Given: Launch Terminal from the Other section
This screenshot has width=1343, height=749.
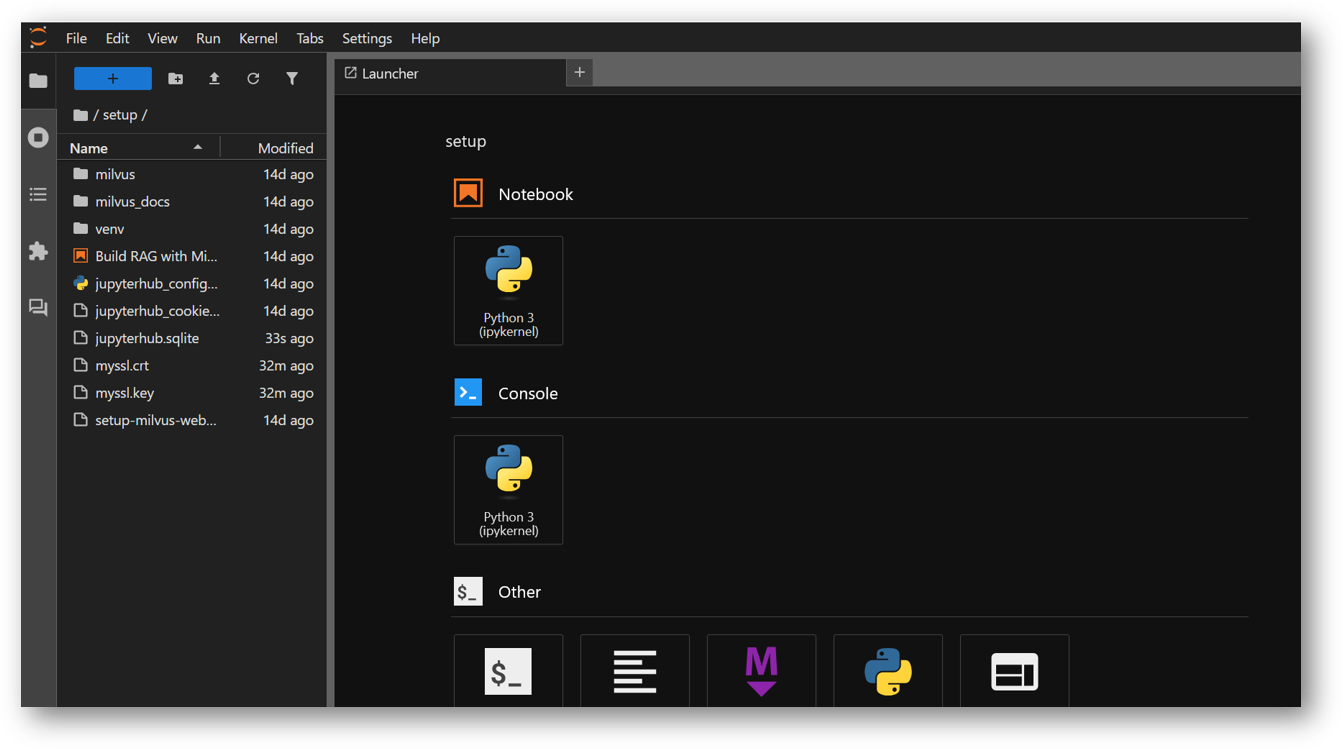Looking at the screenshot, I should coord(508,671).
